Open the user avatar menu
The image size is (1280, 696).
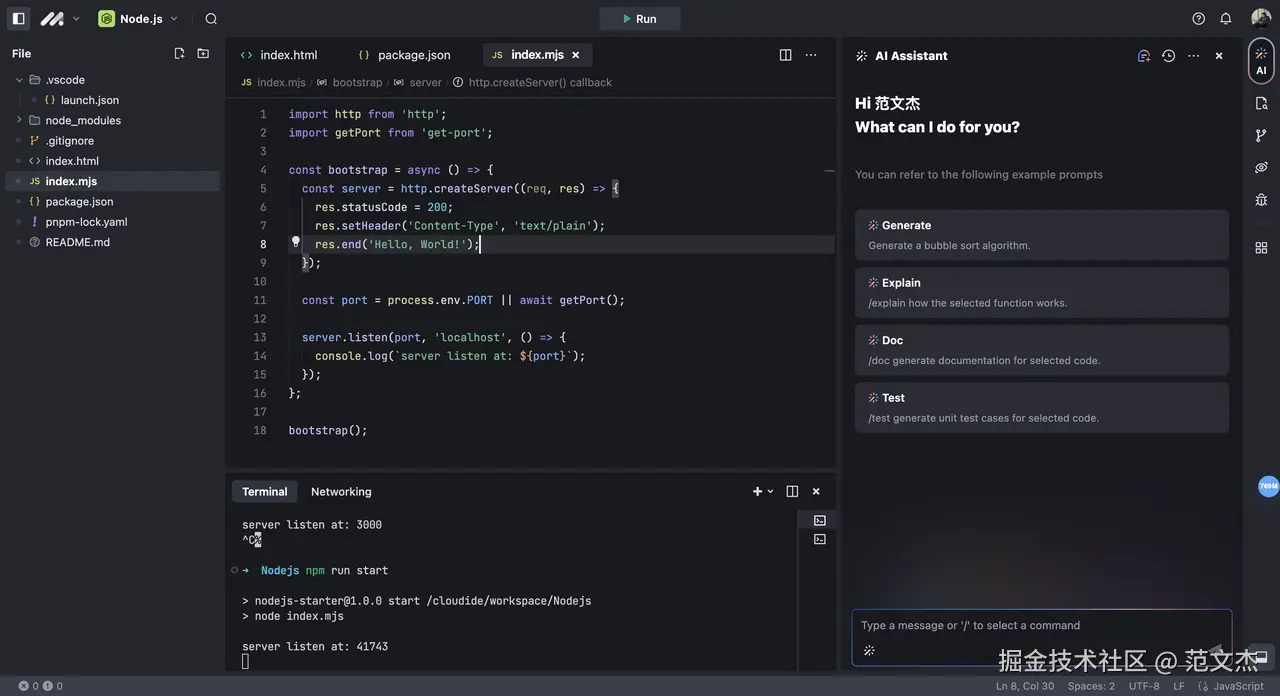pos(1261,18)
